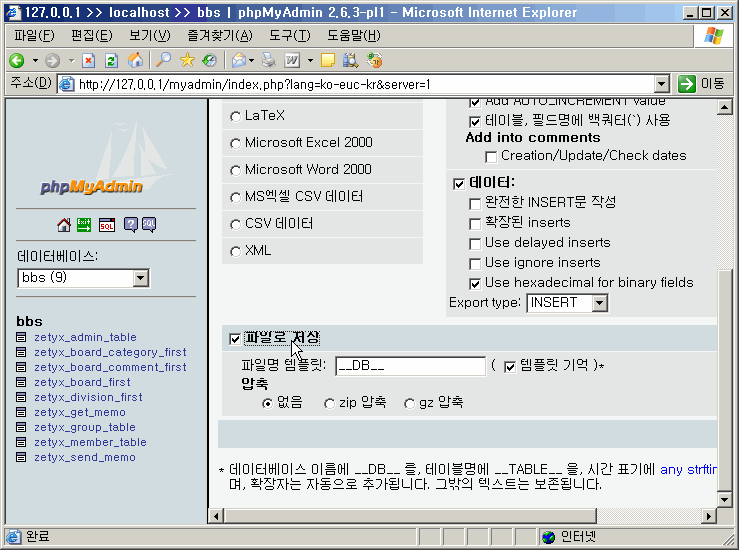Image resolution: width=739 pixels, height=550 pixels.
Task: Open Favorites star toolbar icon
Action: coord(187,60)
